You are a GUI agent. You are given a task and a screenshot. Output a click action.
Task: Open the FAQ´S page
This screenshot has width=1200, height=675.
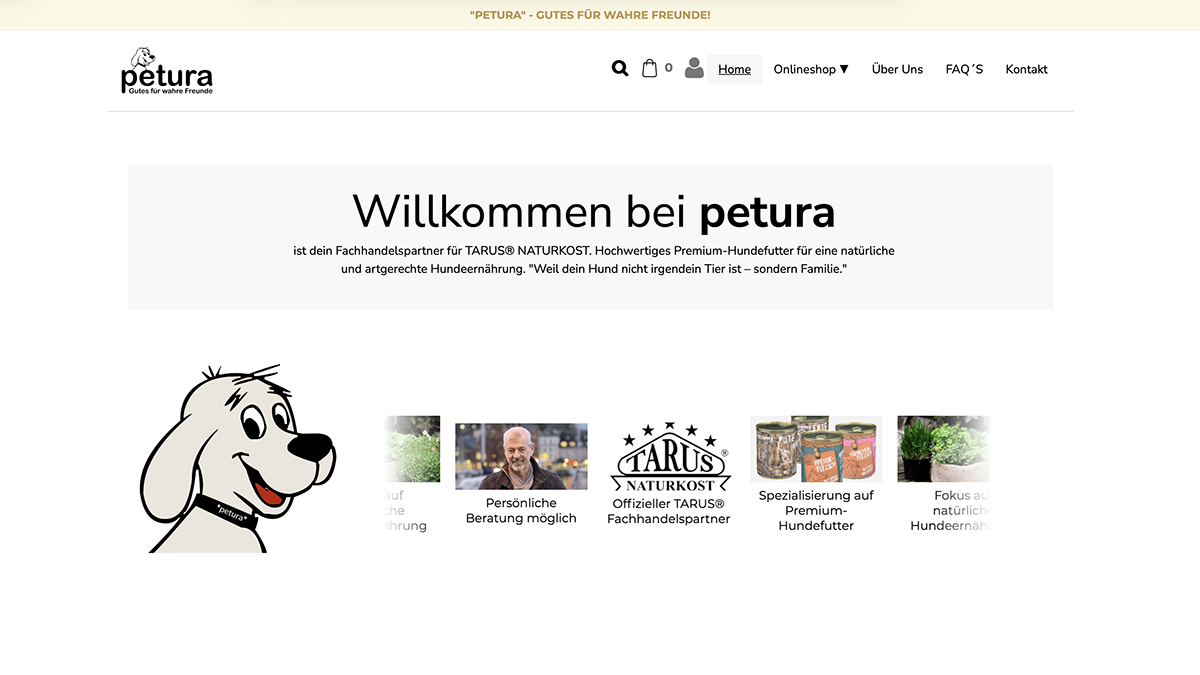click(964, 69)
